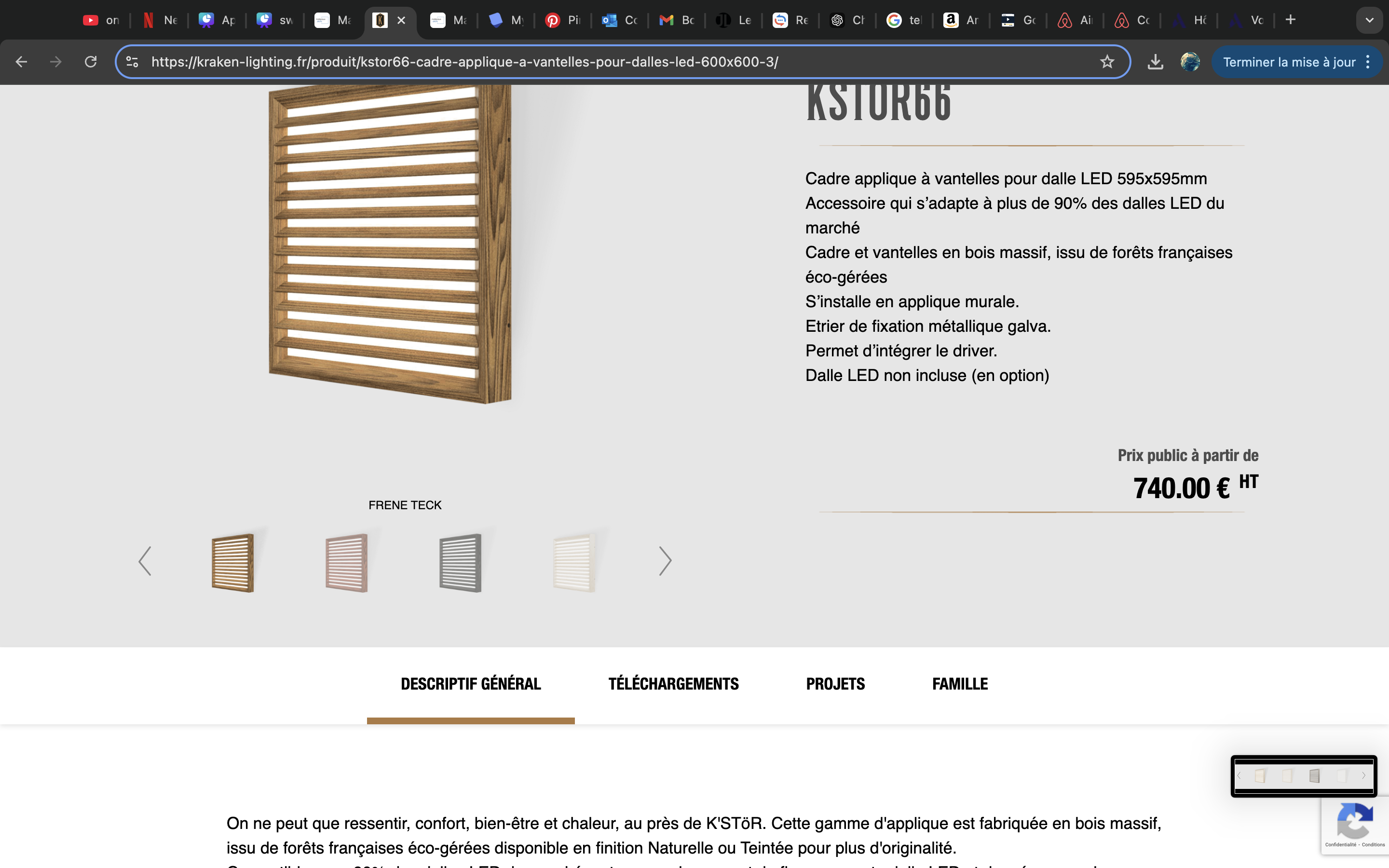Show previous finish with carousel left chevron

(145, 561)
